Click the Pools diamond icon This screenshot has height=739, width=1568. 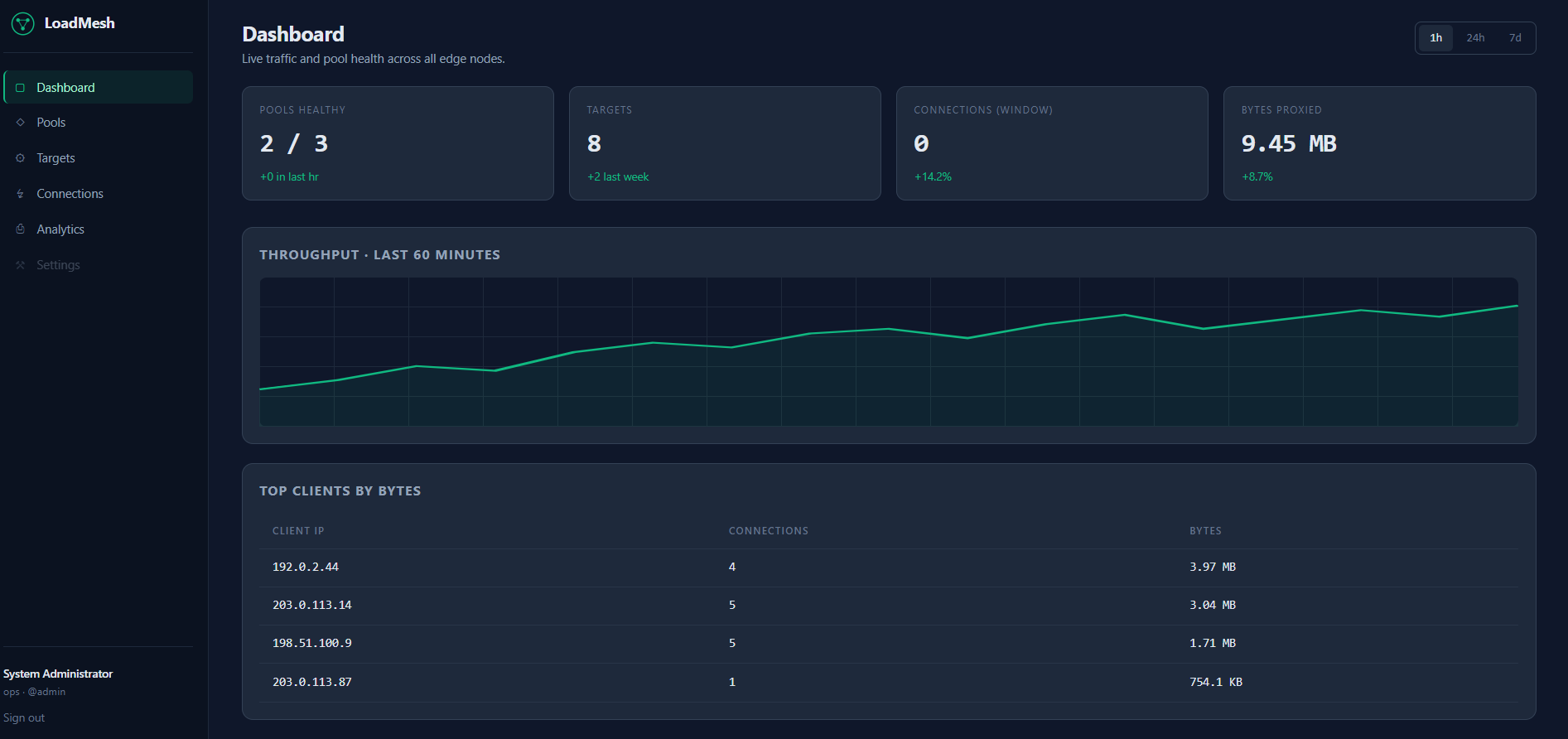coord(21,123)
